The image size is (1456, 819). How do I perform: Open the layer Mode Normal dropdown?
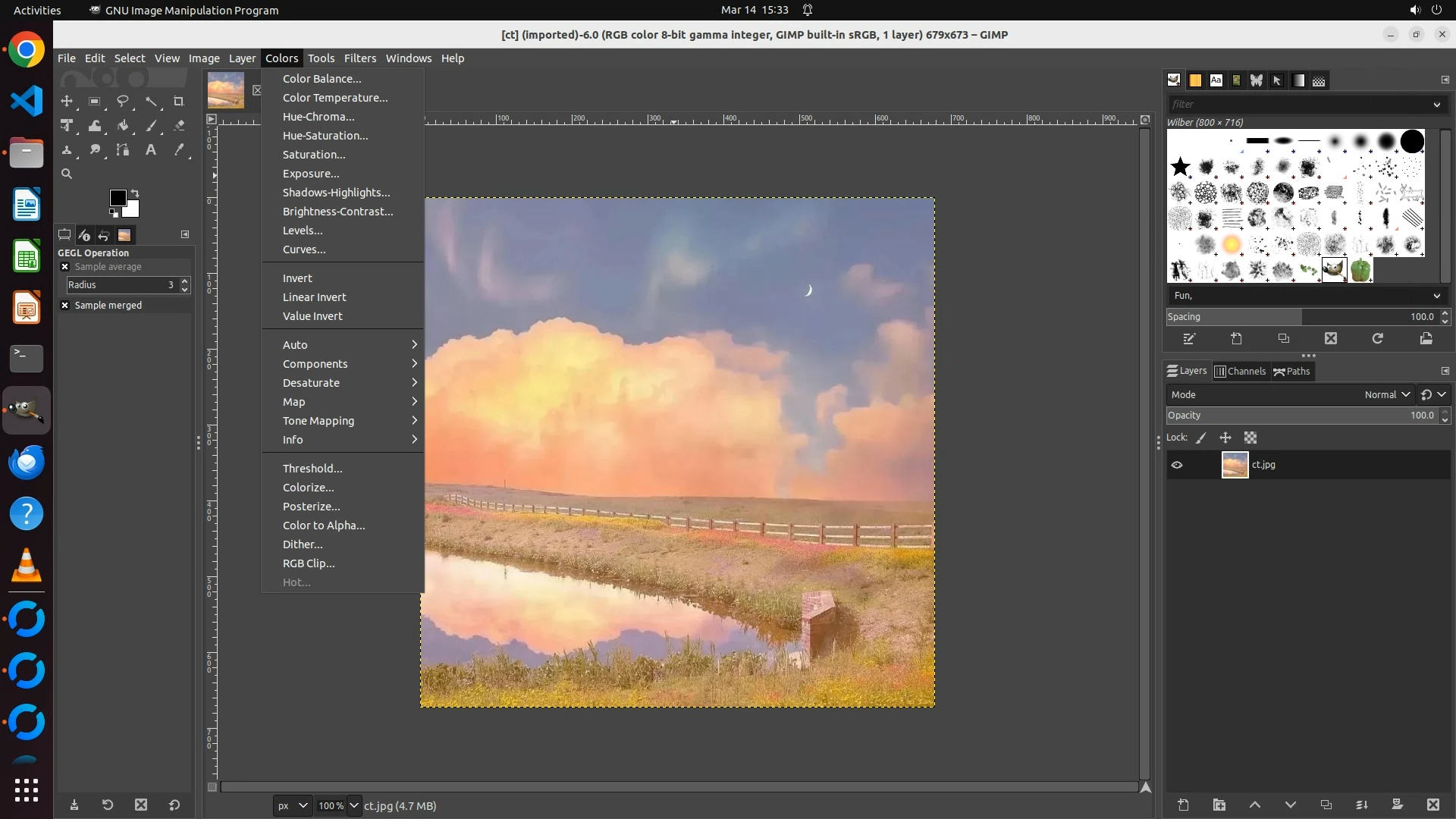pyautogui.click(x=1386, y=395)
